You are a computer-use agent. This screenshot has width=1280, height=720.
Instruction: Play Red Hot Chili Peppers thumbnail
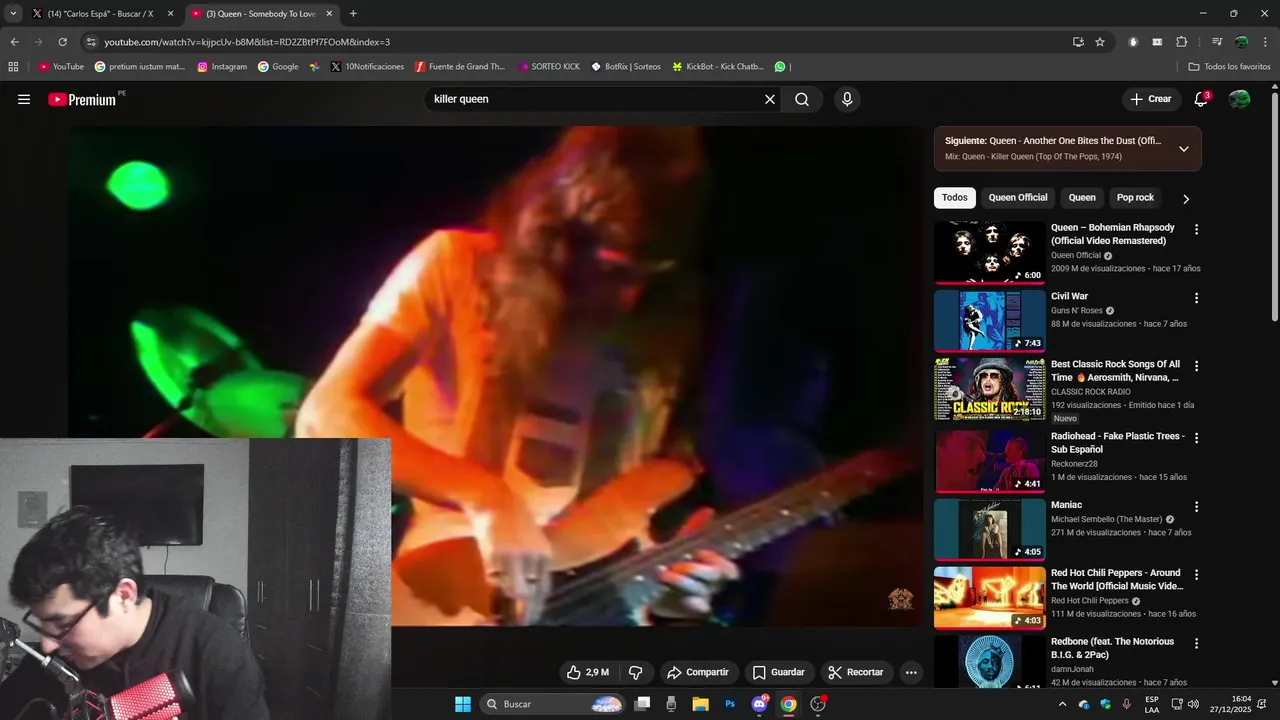click(989, 598)
